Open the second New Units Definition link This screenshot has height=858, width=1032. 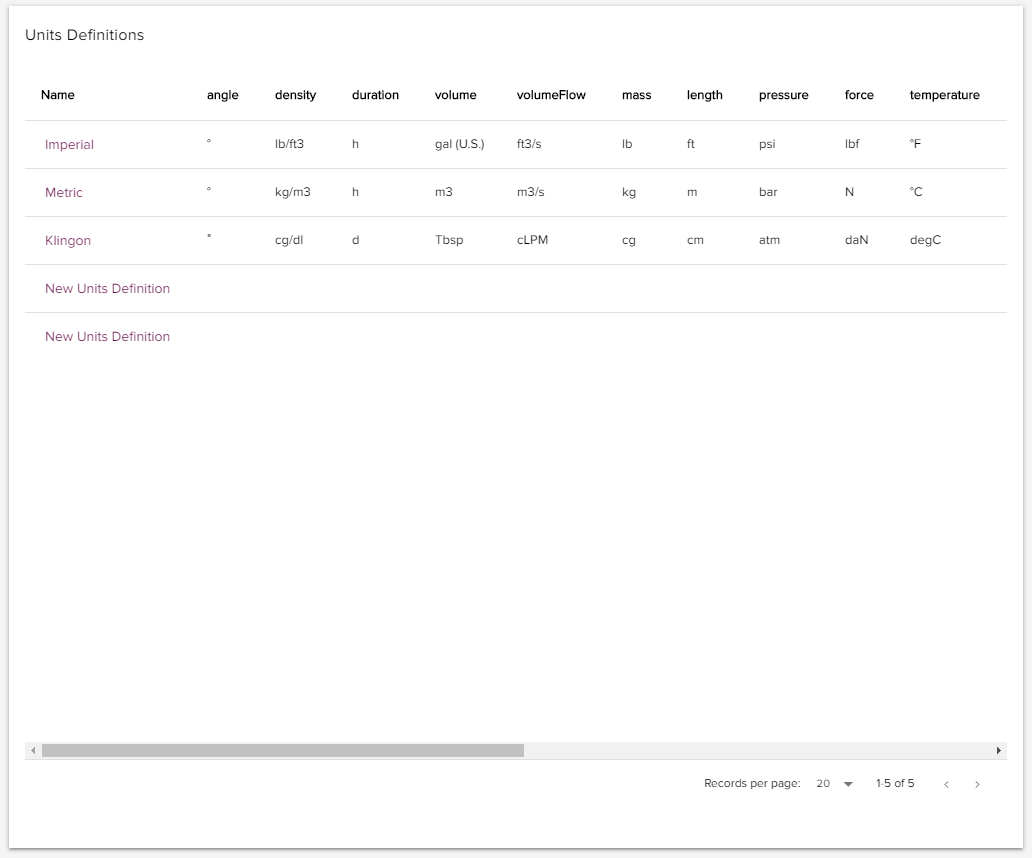[107, 337]
